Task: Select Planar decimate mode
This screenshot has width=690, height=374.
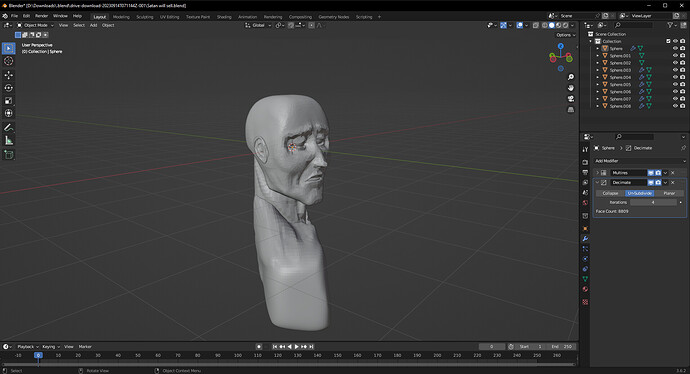Action: 669,193
